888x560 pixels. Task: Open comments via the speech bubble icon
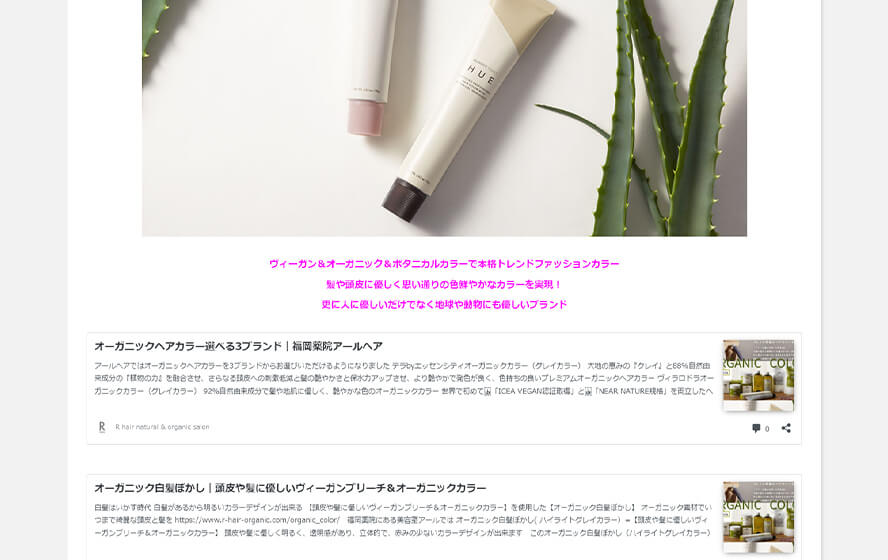pyautogui.click(x=756, y=428)
